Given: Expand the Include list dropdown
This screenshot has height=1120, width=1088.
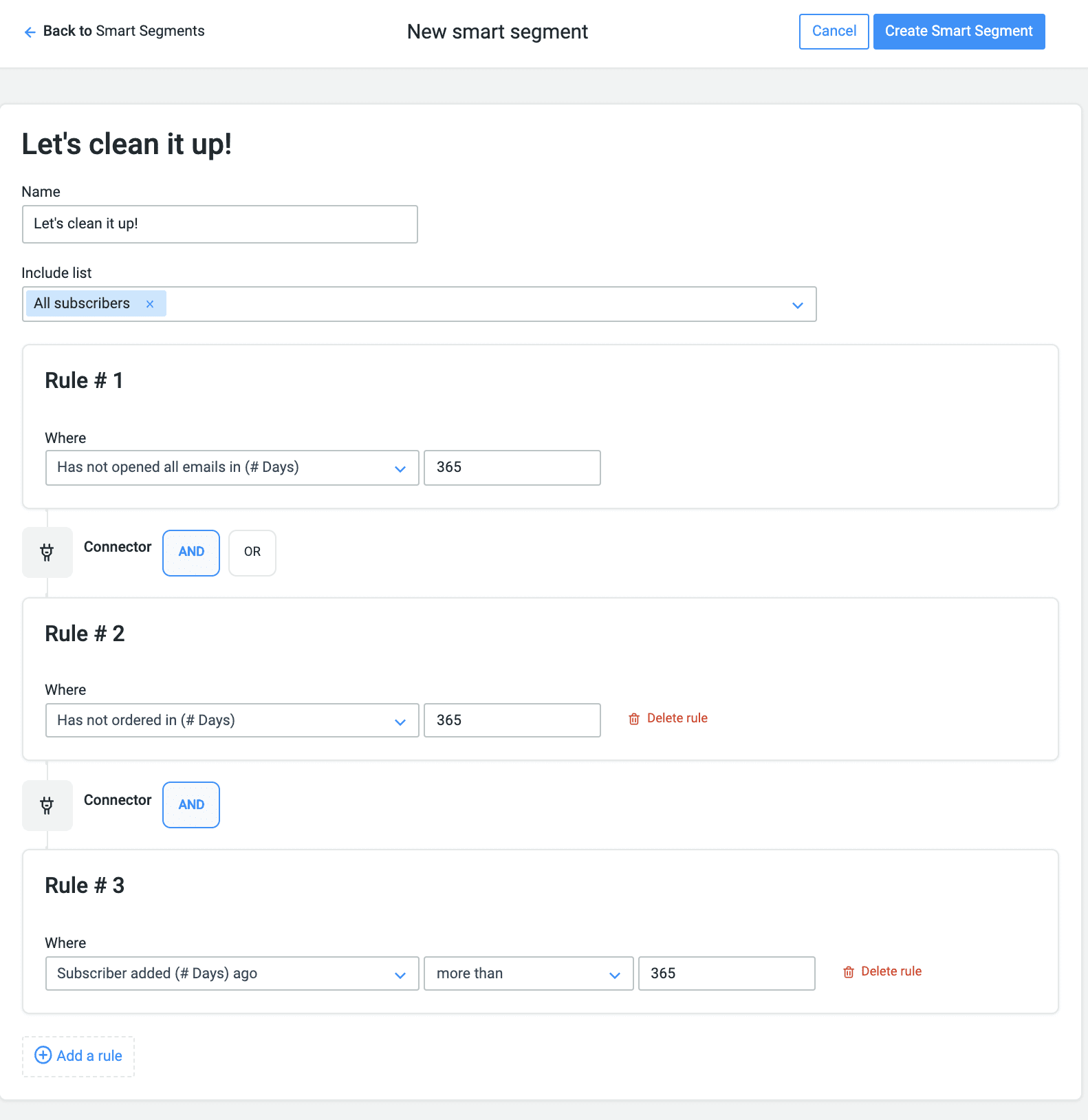Looking at the screenshot, I should [x=798, y=305].
